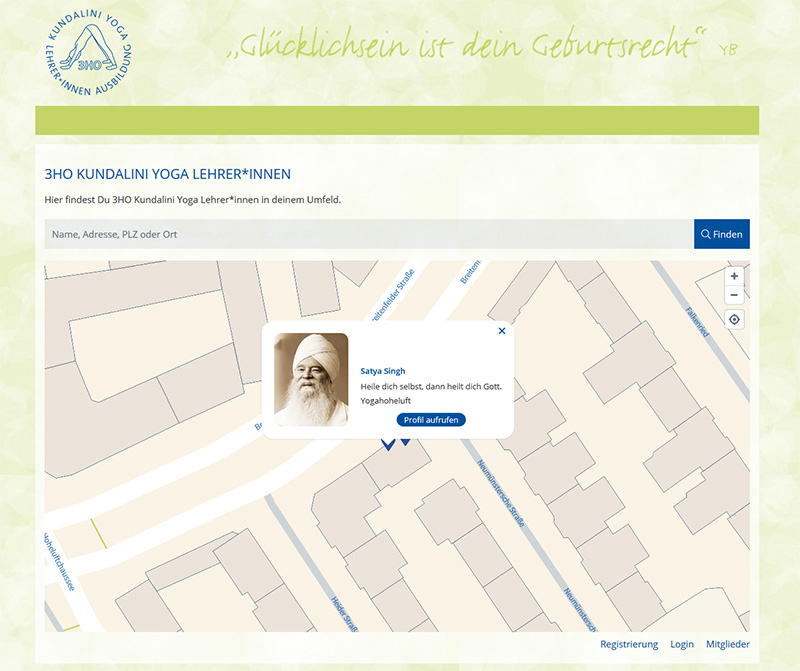Close the Satya Singh info popup
Screen dimensions: 800x671
tap(502, 331)
